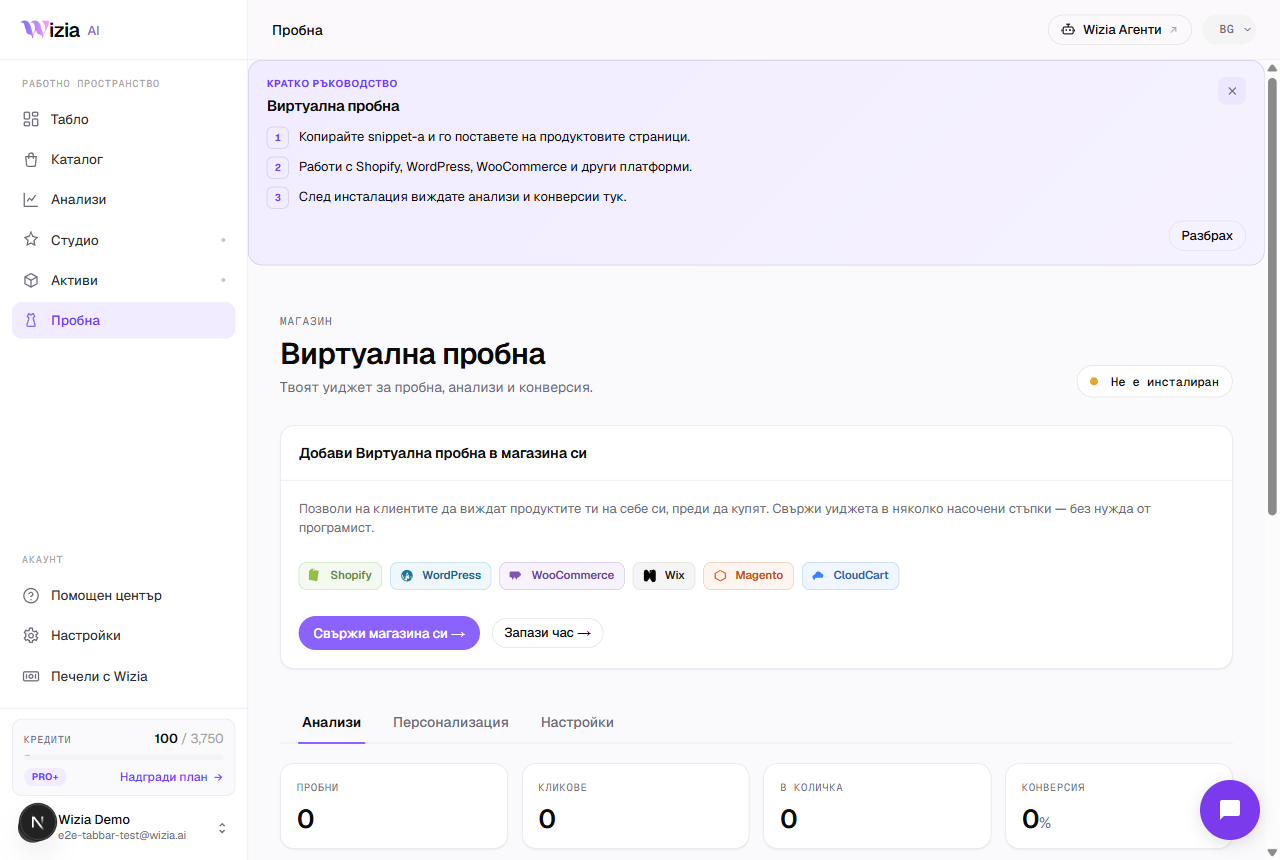This screenshot has width=1280, height=860.
Task: Click the credits progress bar
Action: (x=123, y=757)
